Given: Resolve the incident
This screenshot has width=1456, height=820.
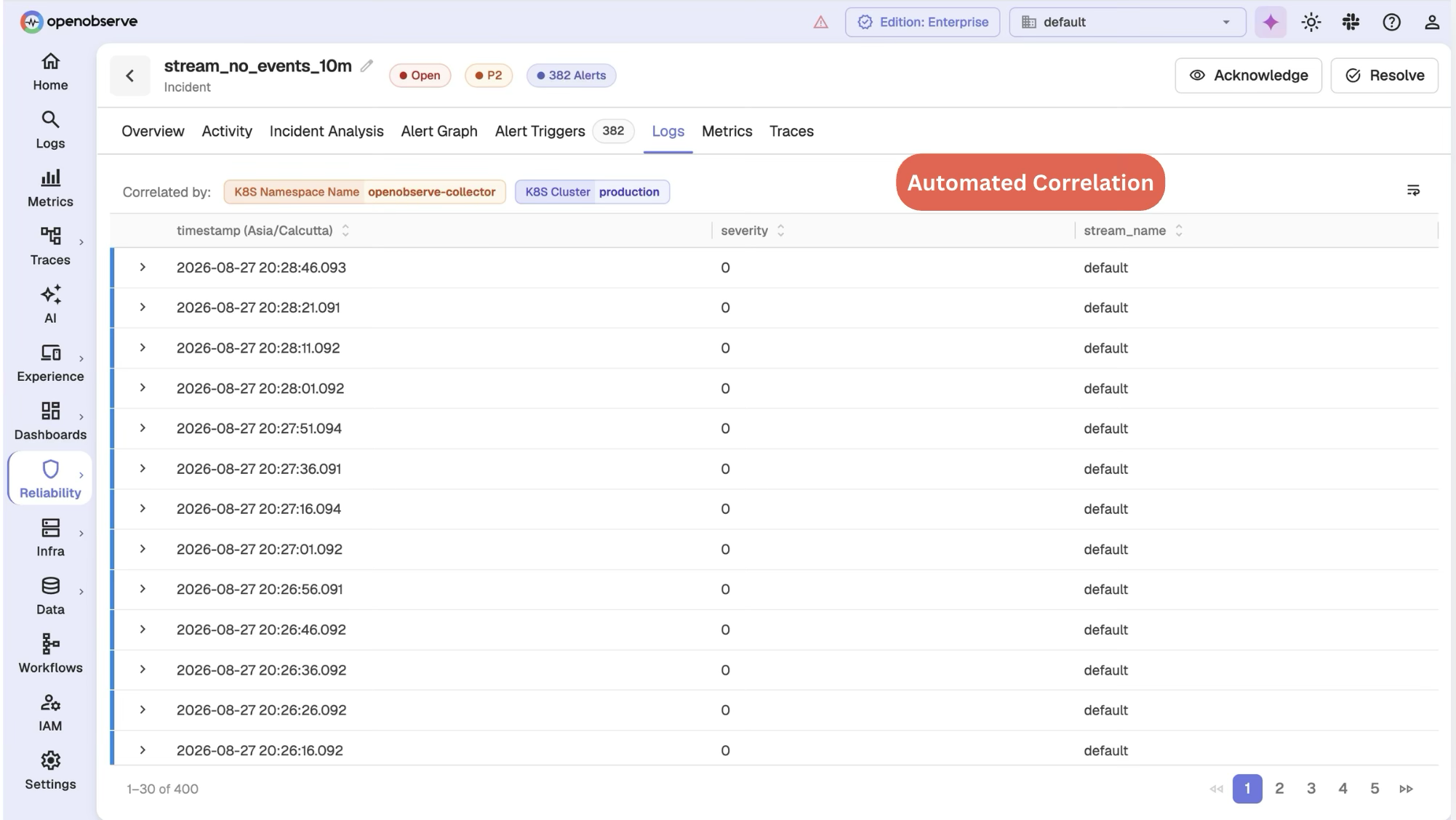Looking at the screenshot, I should click(x=1384, y=76).
